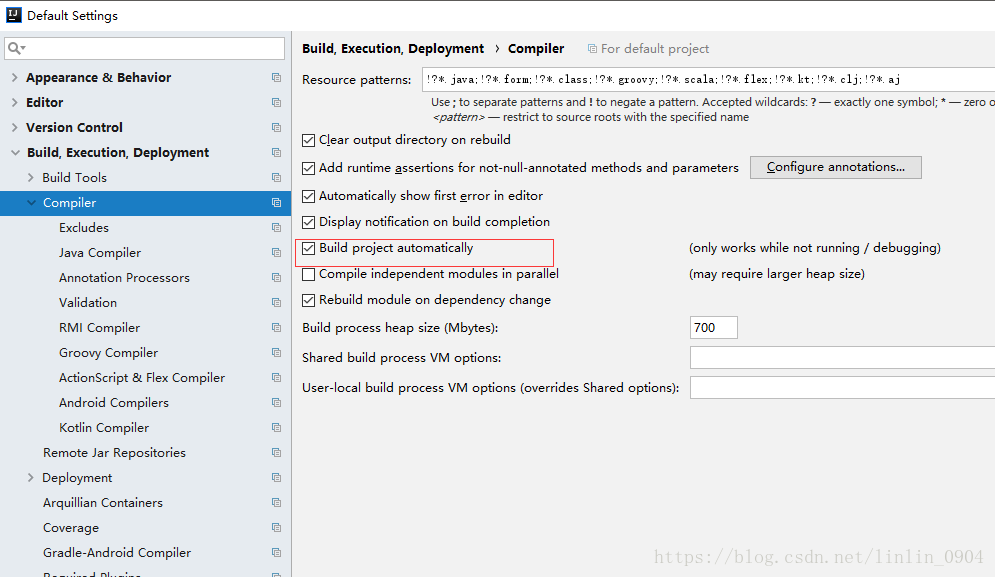Open Groovy Compiler settings

point(109,352)
